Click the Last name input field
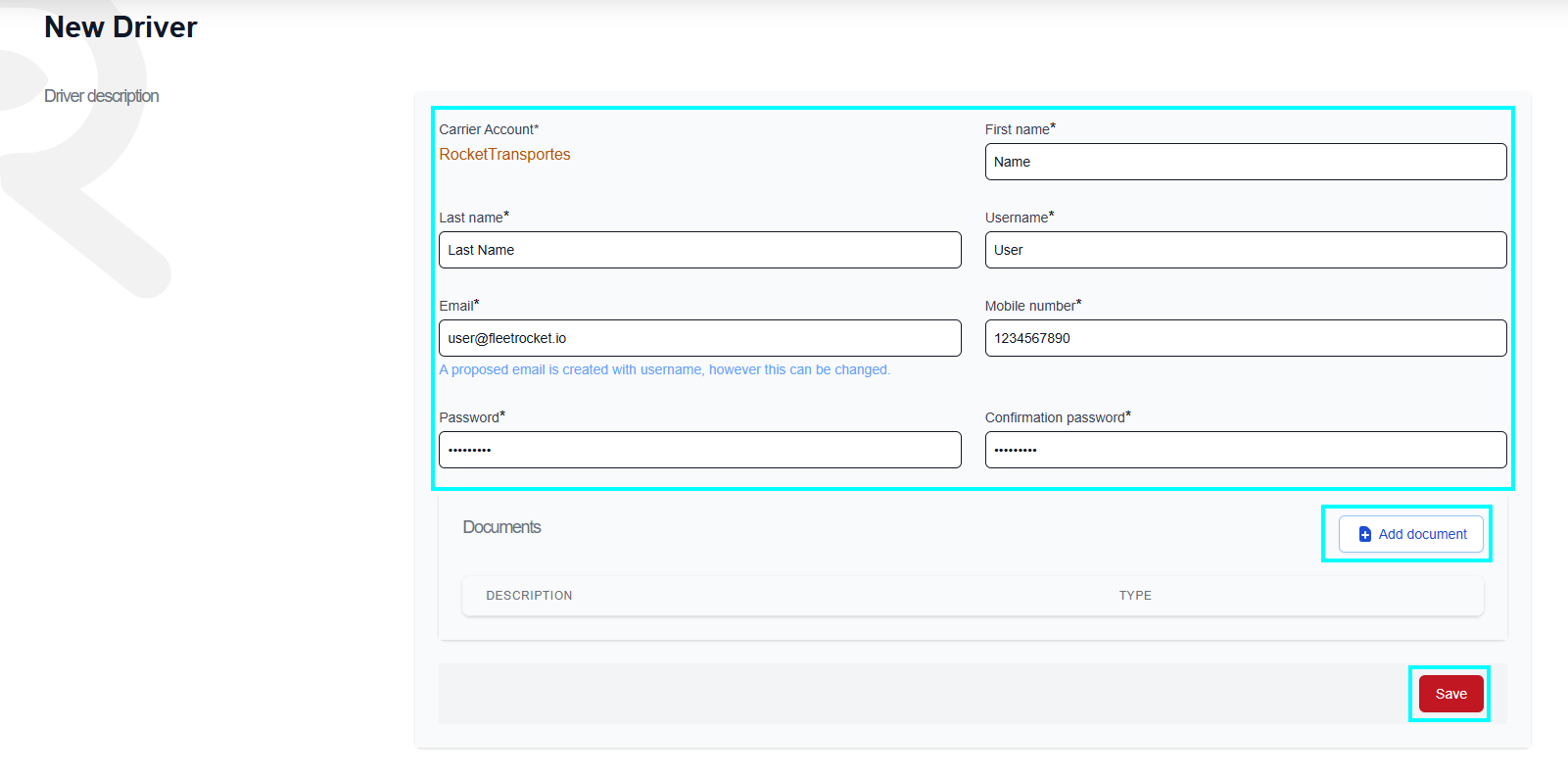 coord(700,250)
